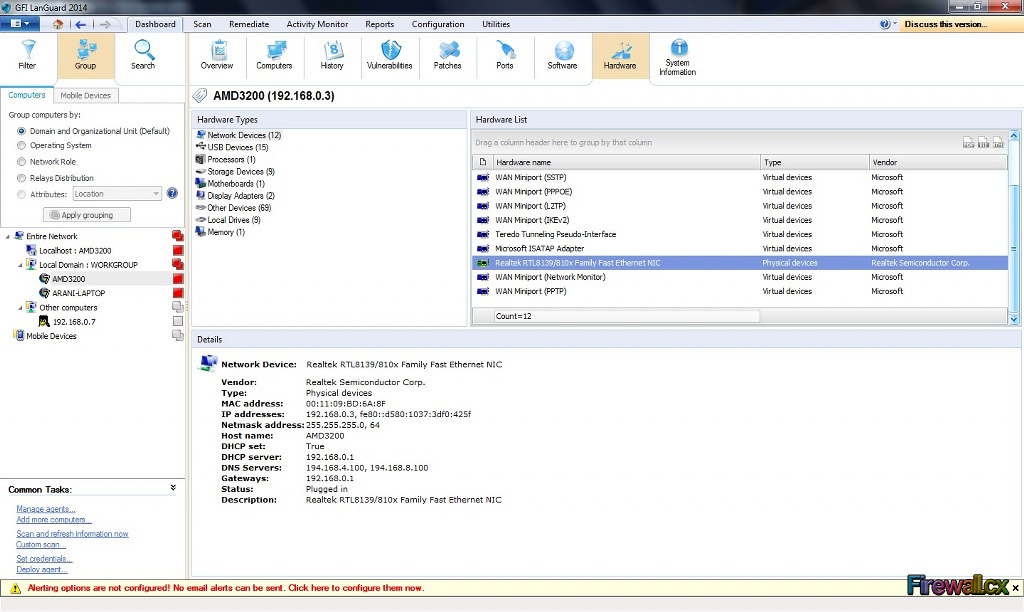Select Domain and Organizational Unit radio button
1024x612 pixels.
point(22,131)
